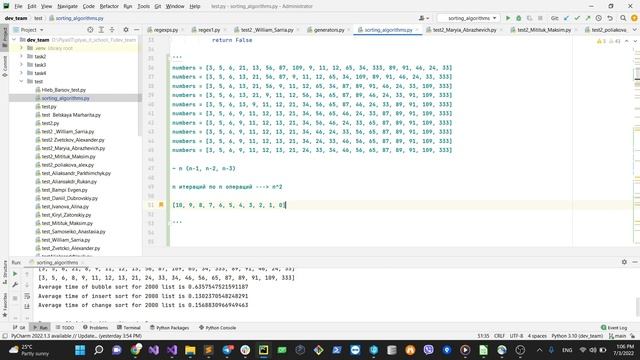Hide the Project panel with minus icon

coord(137,30)
